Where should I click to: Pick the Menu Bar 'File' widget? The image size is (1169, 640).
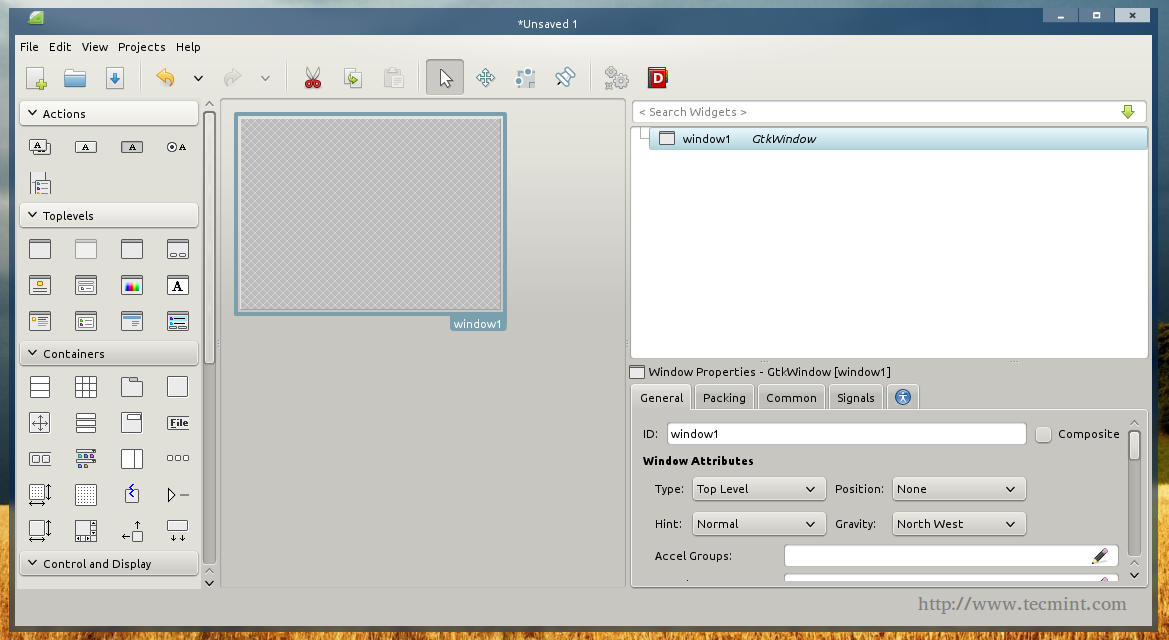pos(178,423)
